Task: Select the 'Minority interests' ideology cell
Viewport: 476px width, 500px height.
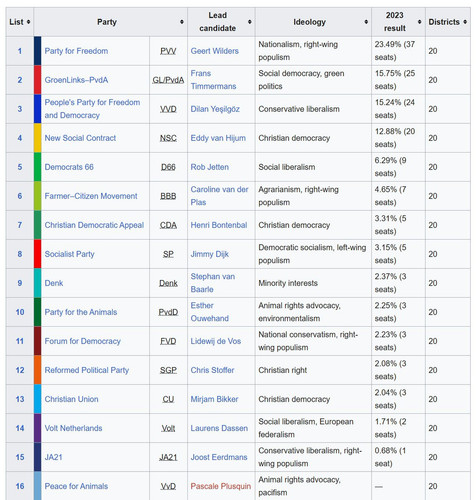Action: pos(313,283)
